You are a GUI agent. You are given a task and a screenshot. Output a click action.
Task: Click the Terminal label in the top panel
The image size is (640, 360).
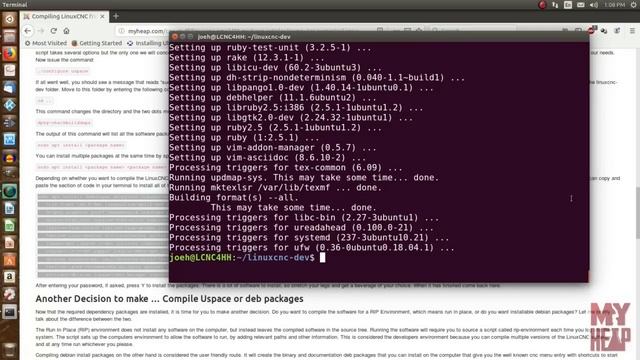pos(15,5)
